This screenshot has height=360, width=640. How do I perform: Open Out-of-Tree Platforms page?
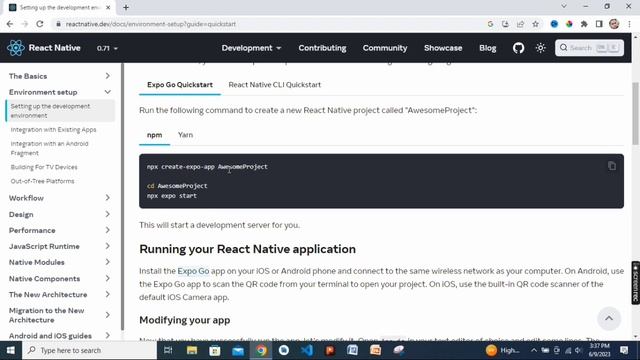[x=42, y=181]
